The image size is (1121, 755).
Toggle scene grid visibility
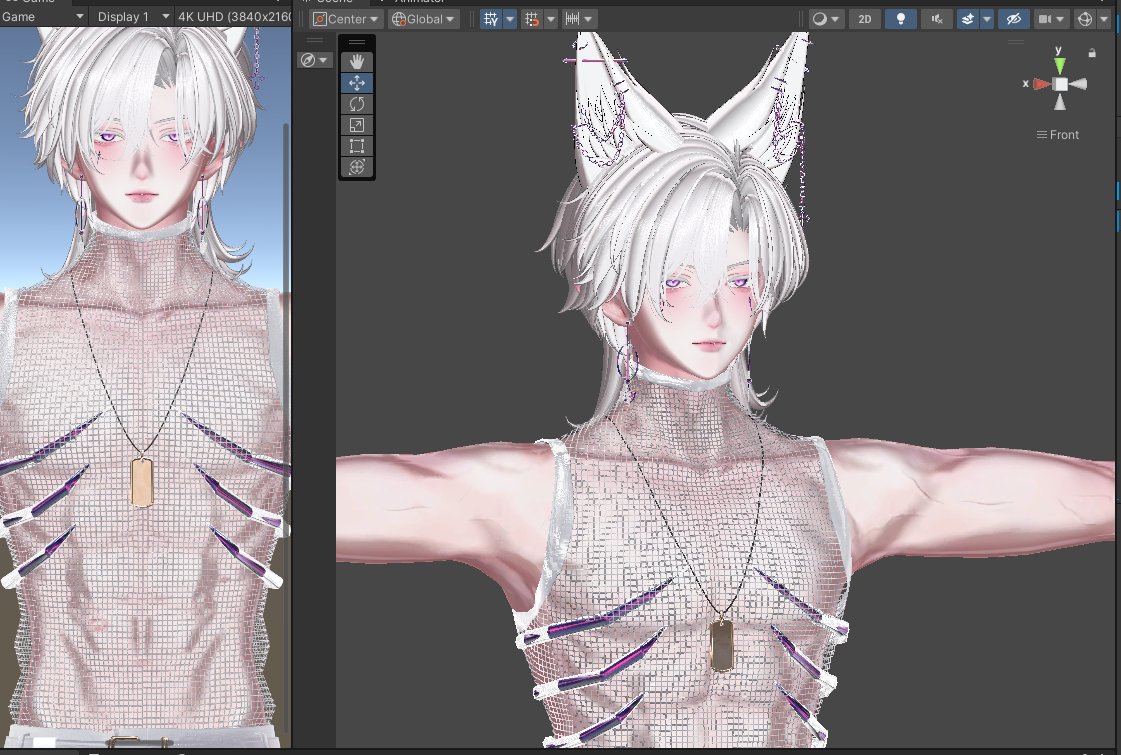tap(491, 19)
